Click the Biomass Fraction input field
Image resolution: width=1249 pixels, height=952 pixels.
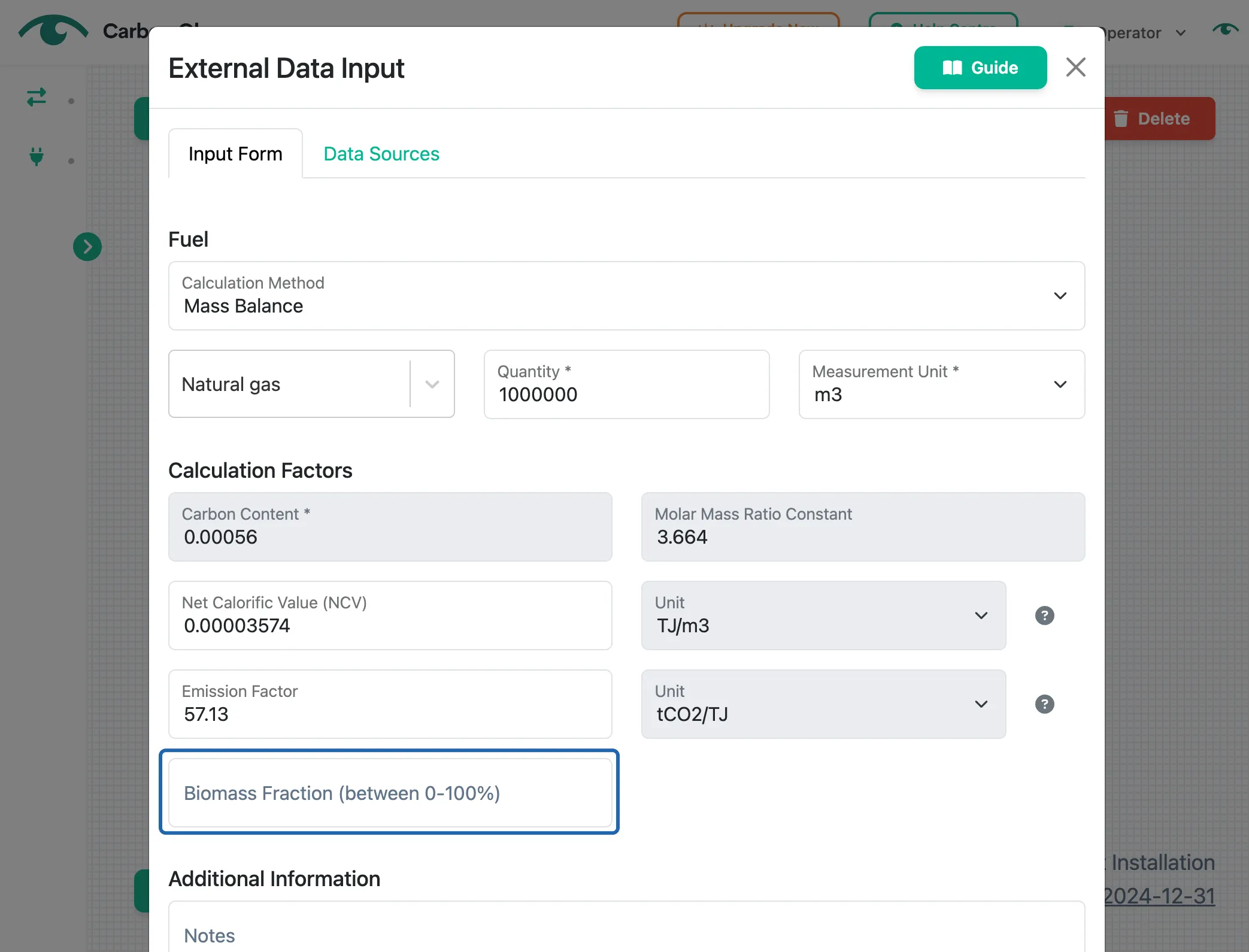[390, 793]
